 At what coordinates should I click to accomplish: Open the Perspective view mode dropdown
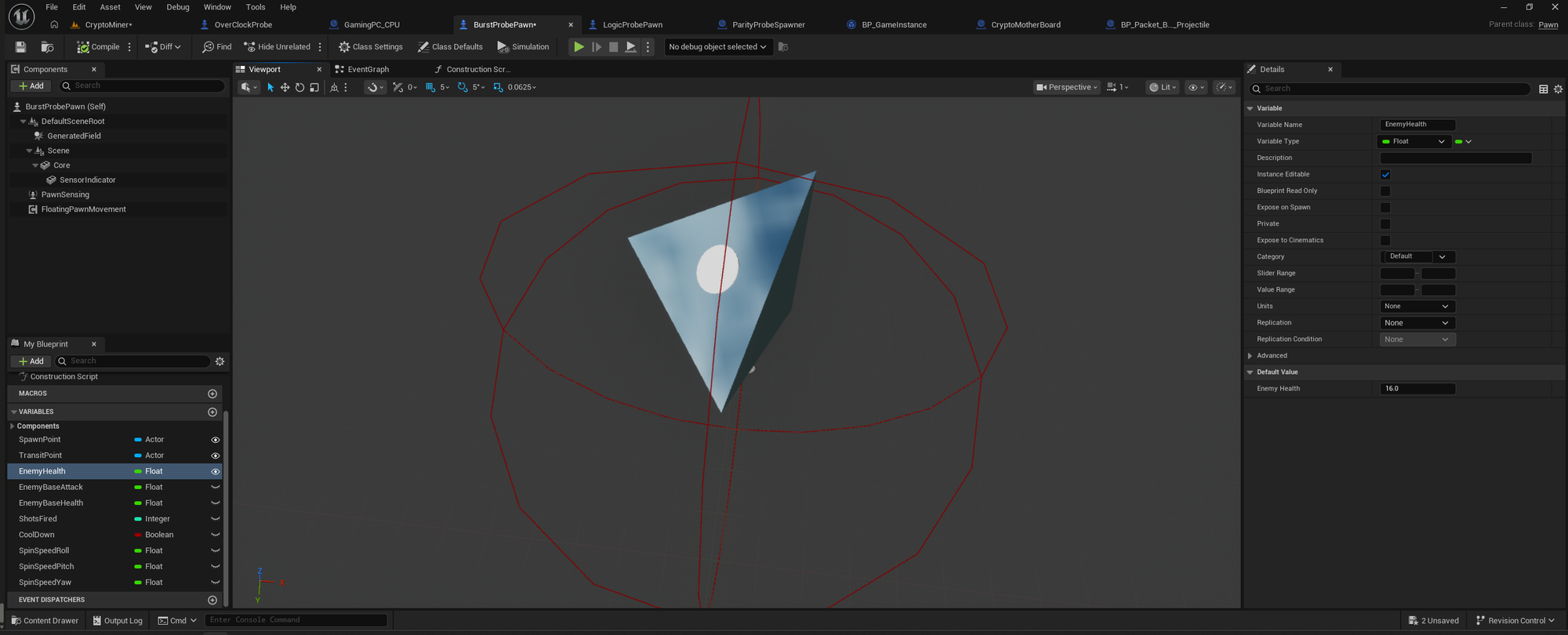[1066, 88]
